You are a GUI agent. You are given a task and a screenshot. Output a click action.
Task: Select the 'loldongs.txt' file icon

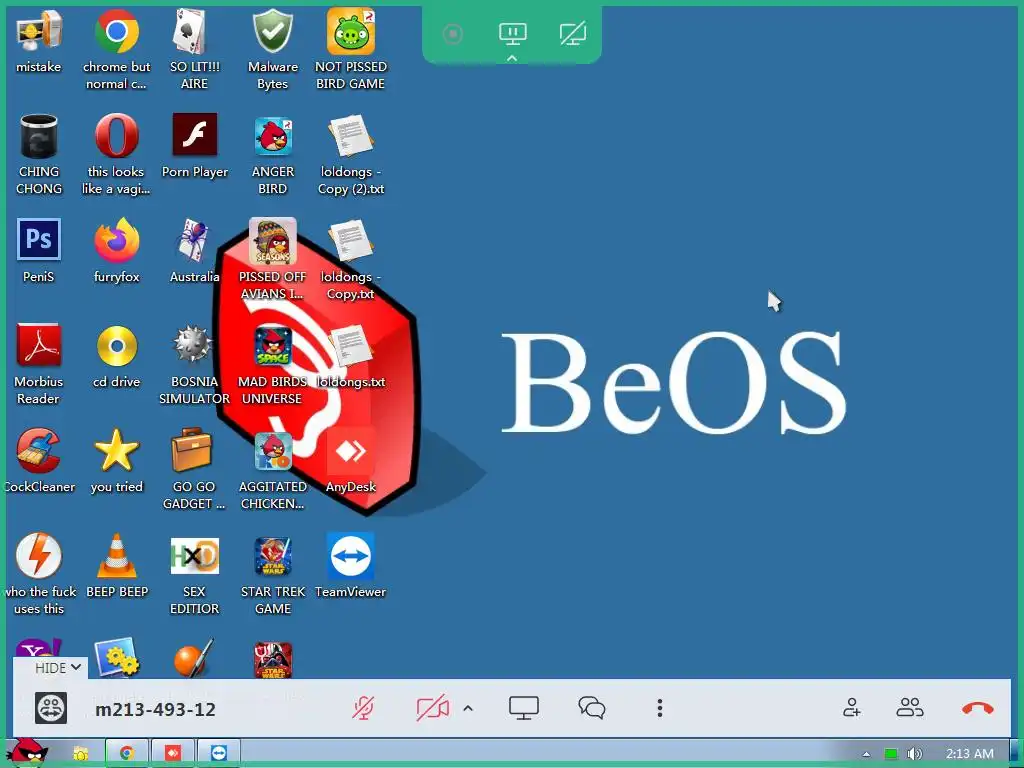coord(351,345)
